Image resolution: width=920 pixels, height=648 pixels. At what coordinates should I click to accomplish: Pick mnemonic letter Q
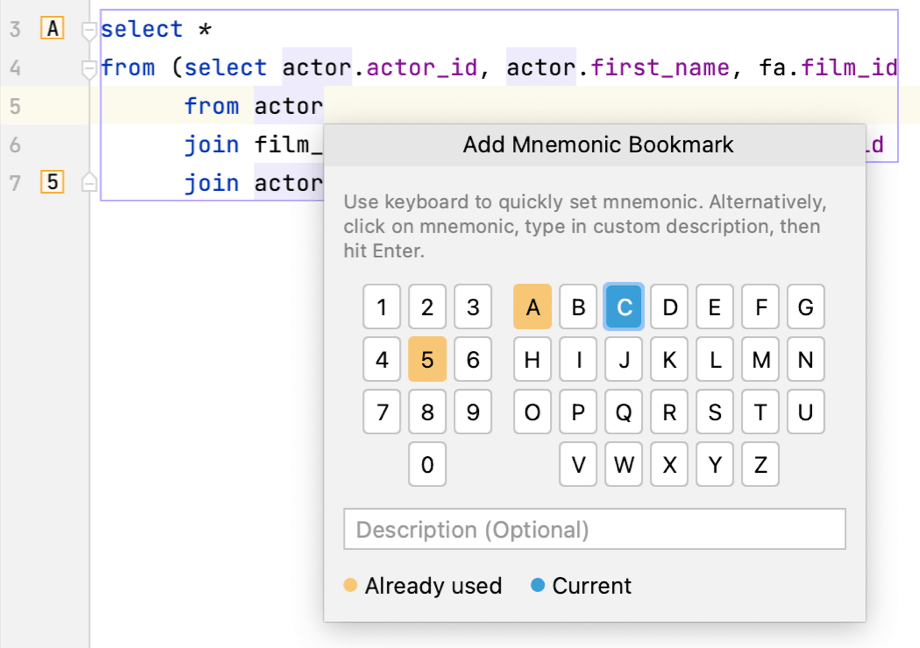pyautogui.click(x=624, y=412)
